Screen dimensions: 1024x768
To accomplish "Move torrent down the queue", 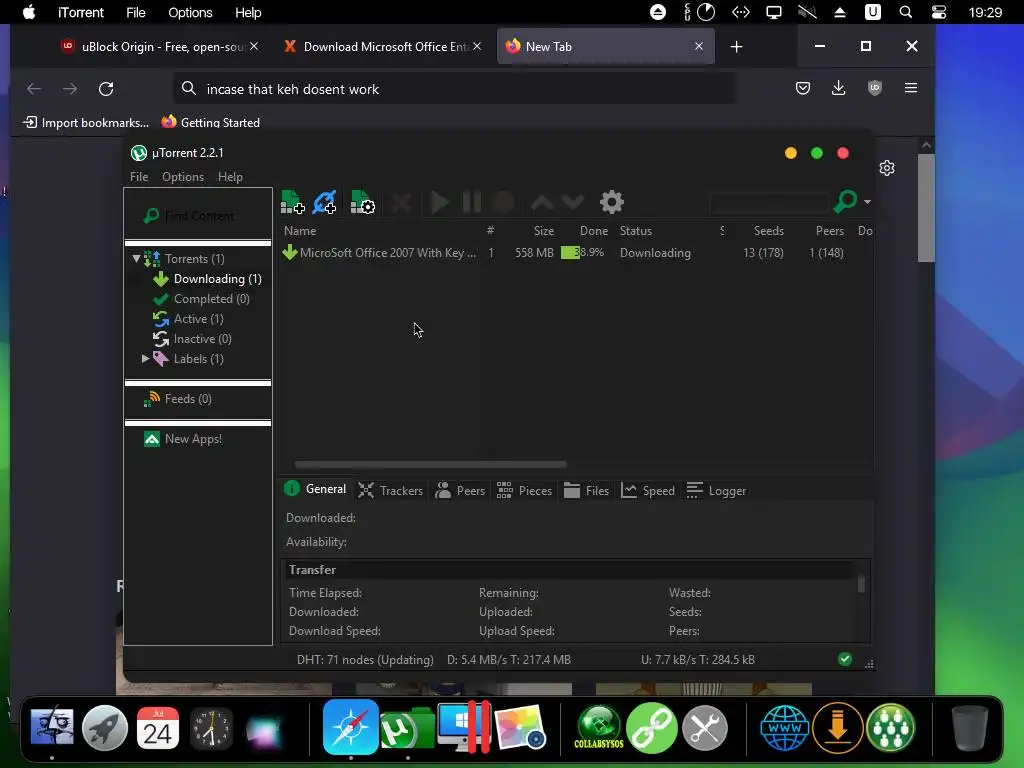I will coord(573,202).
